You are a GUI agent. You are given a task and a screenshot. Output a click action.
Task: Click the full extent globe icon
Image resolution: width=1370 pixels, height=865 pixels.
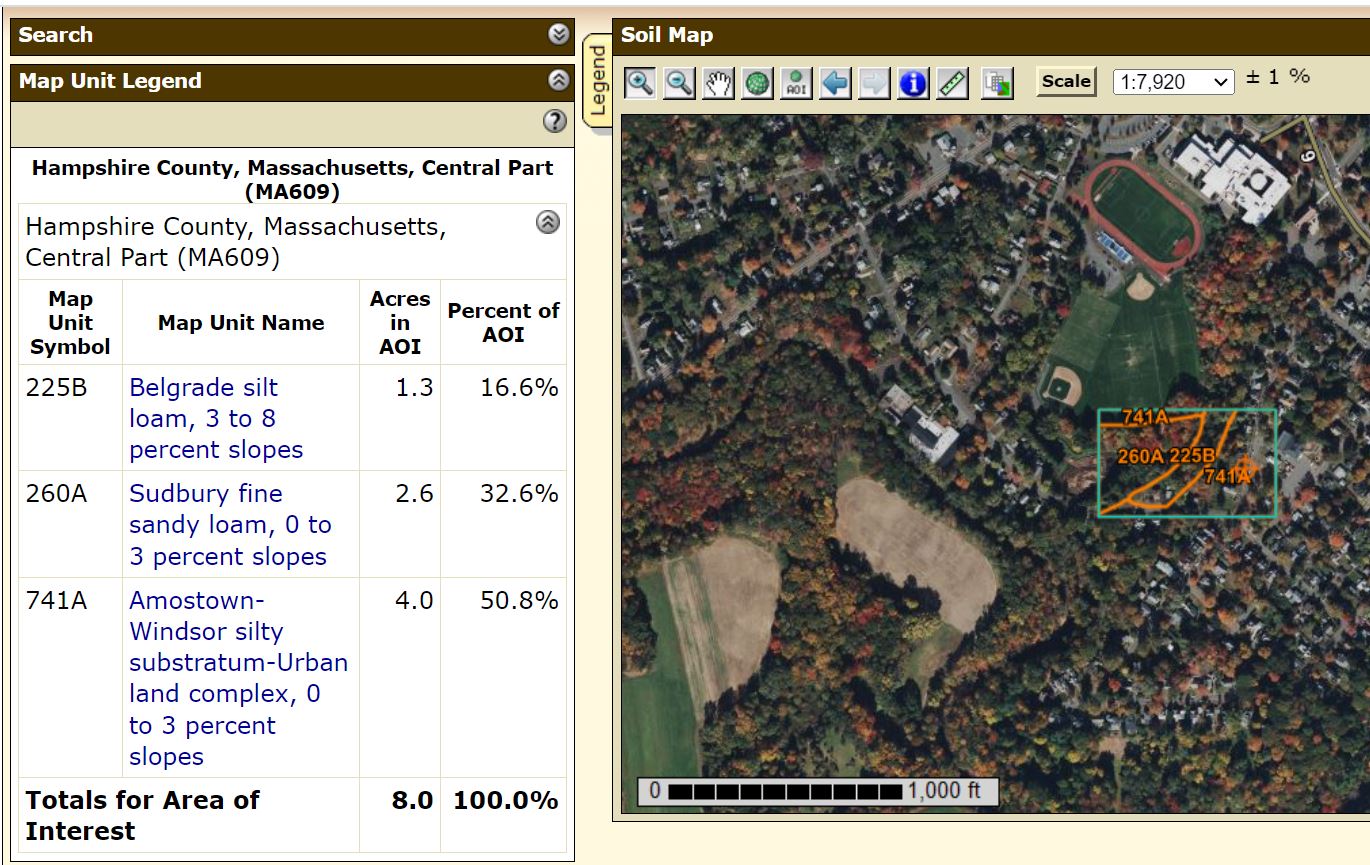tap(758, 83)
